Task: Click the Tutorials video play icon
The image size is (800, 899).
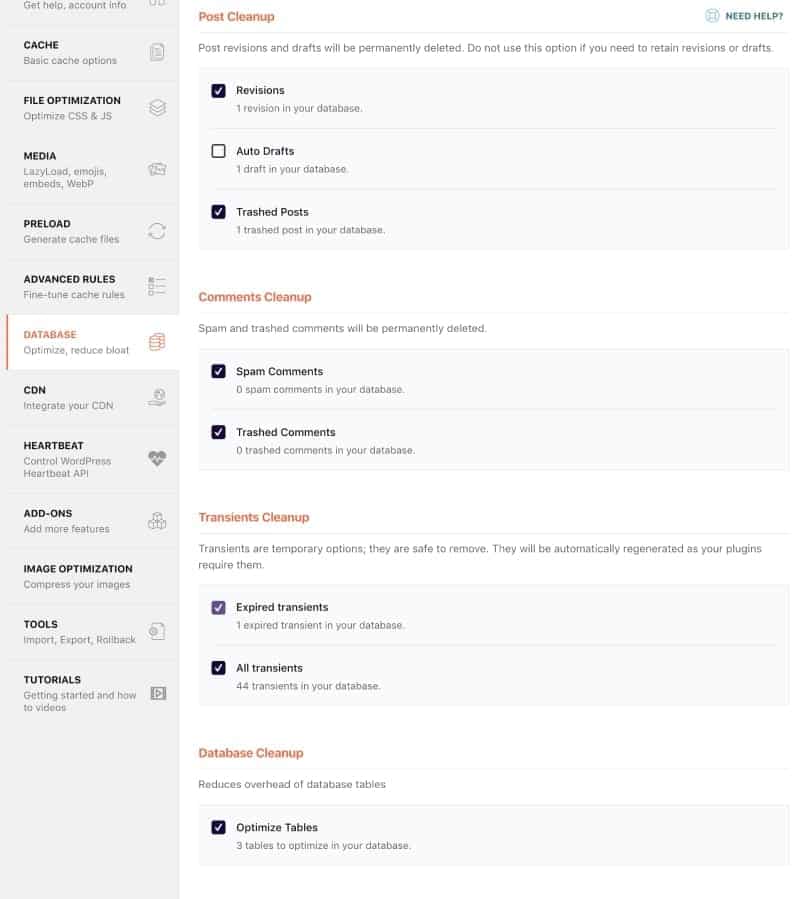Action: 157,692
